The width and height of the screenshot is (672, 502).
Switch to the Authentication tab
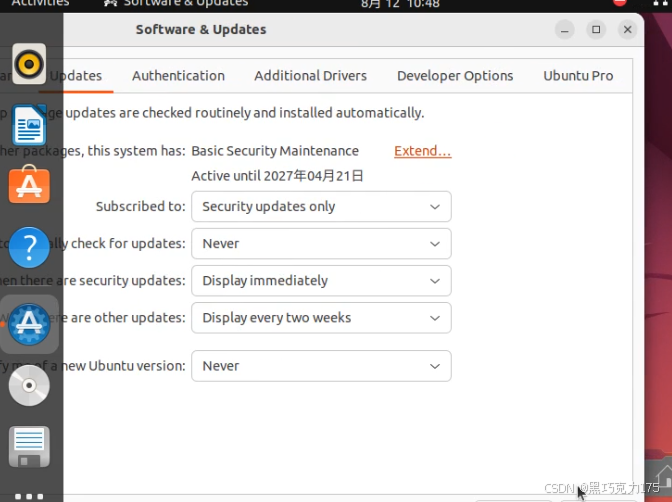click(178, 76)
